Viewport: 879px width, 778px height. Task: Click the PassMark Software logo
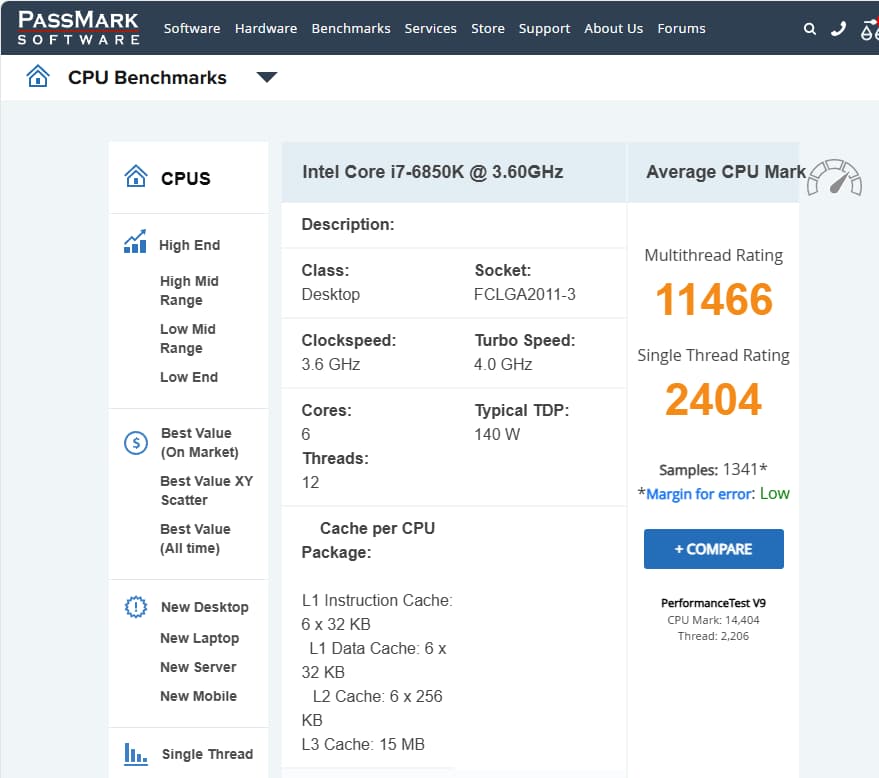pyautogui.click(x=78, y=27)
